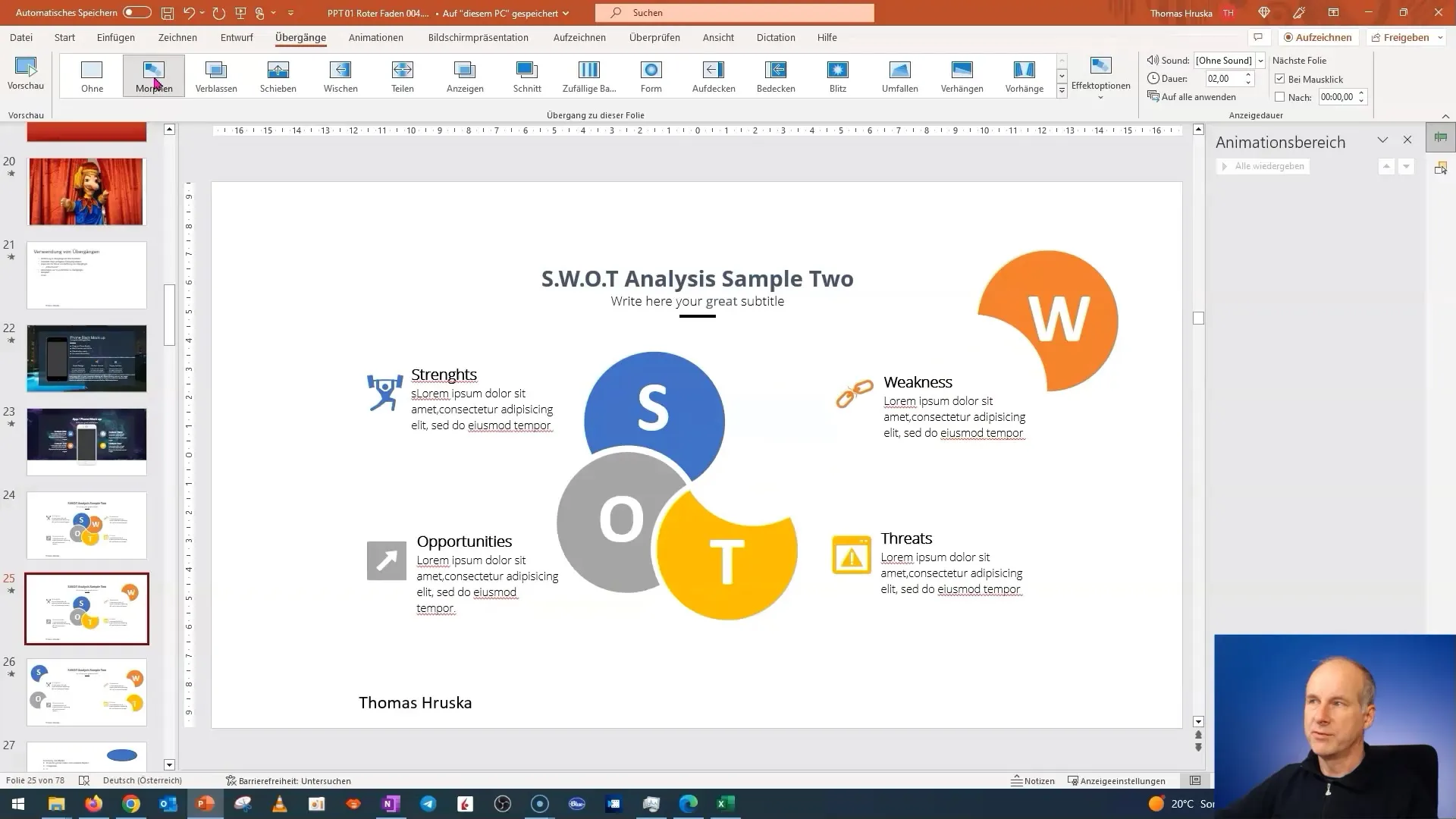The height and width of the screenshot is (819, 1456).
Task: Toggle Bei Mausklick checkbox
Action: pyautogui.click(x=1280, y=78)
